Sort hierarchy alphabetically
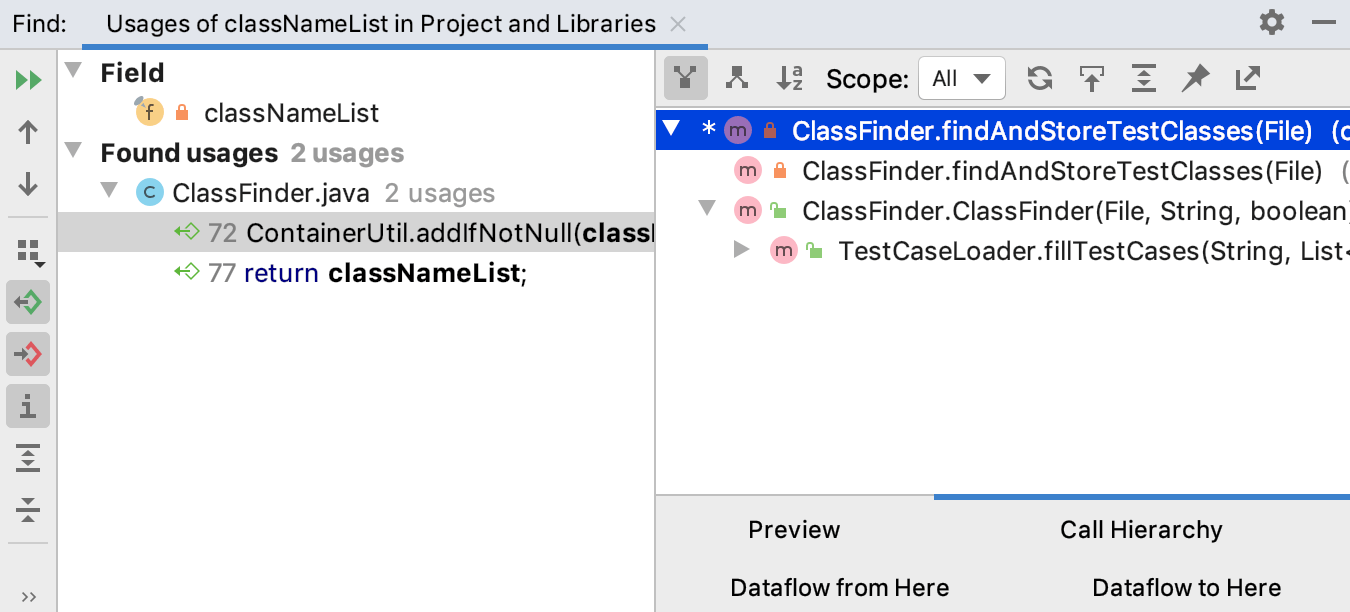 [x=790, y=78]
